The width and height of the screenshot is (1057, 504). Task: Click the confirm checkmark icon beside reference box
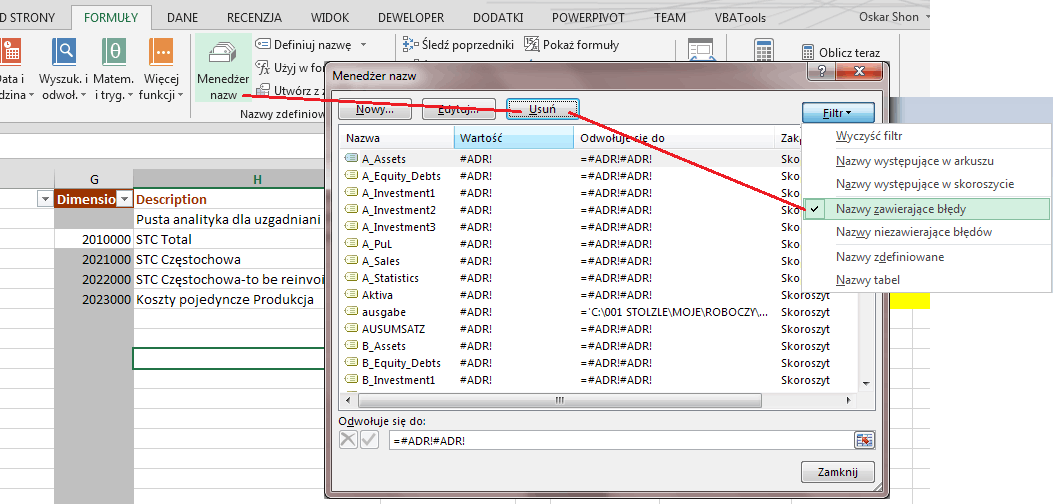(x=369, y=440)
